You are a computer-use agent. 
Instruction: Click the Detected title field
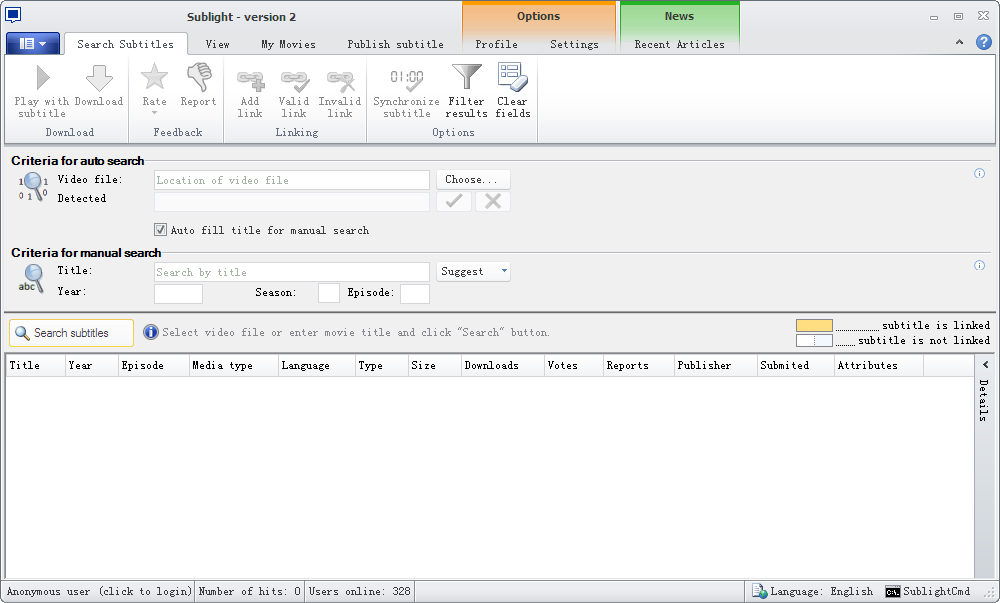click(292, 201)
